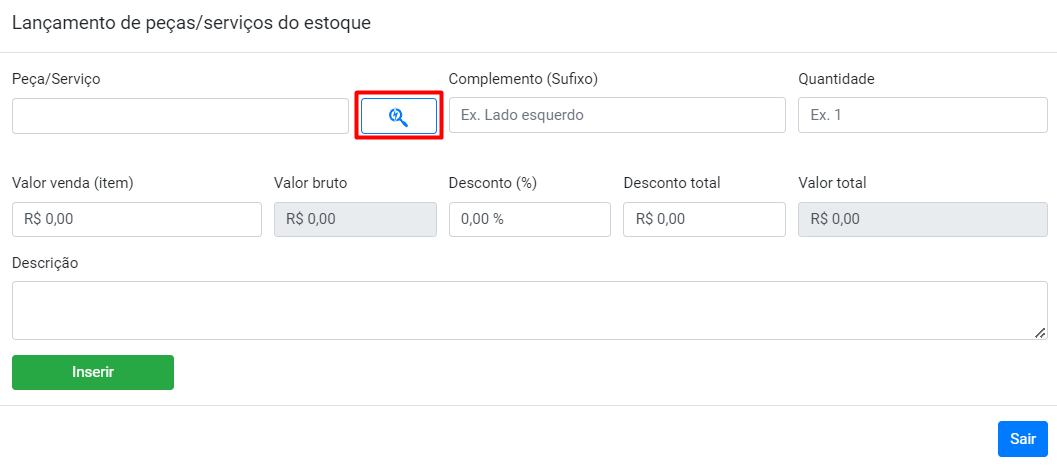
Task: Select the Quantidade input field
Action: tap(922, 116)
